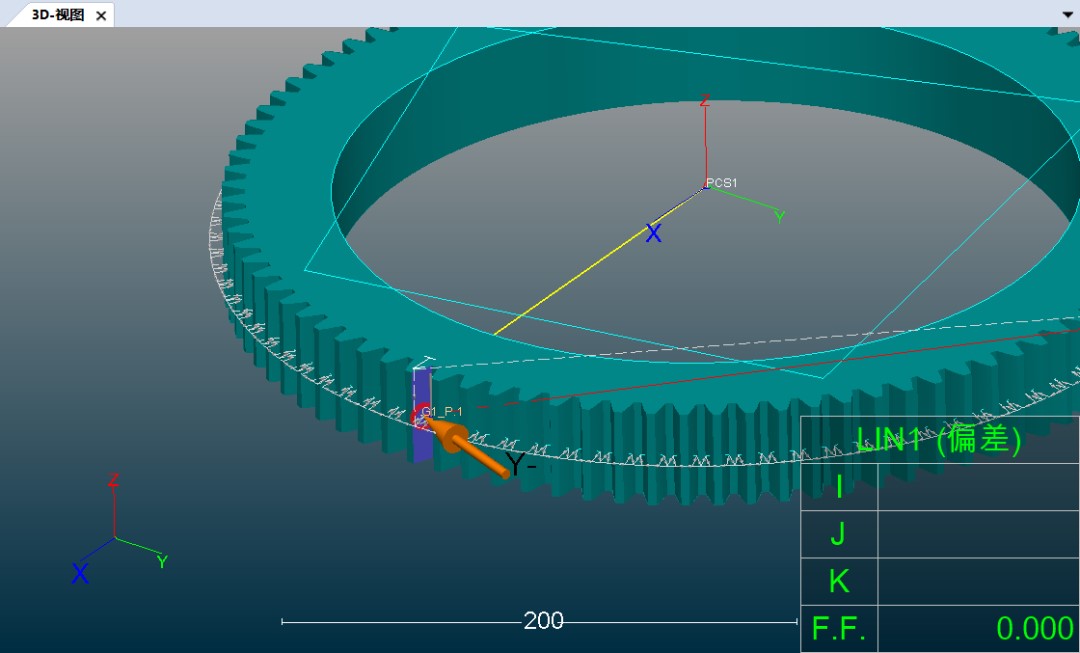Screen dimensions: 1080x653
Task: Select the red Z axis above PCS1
Action: click(x=705, y=140)
